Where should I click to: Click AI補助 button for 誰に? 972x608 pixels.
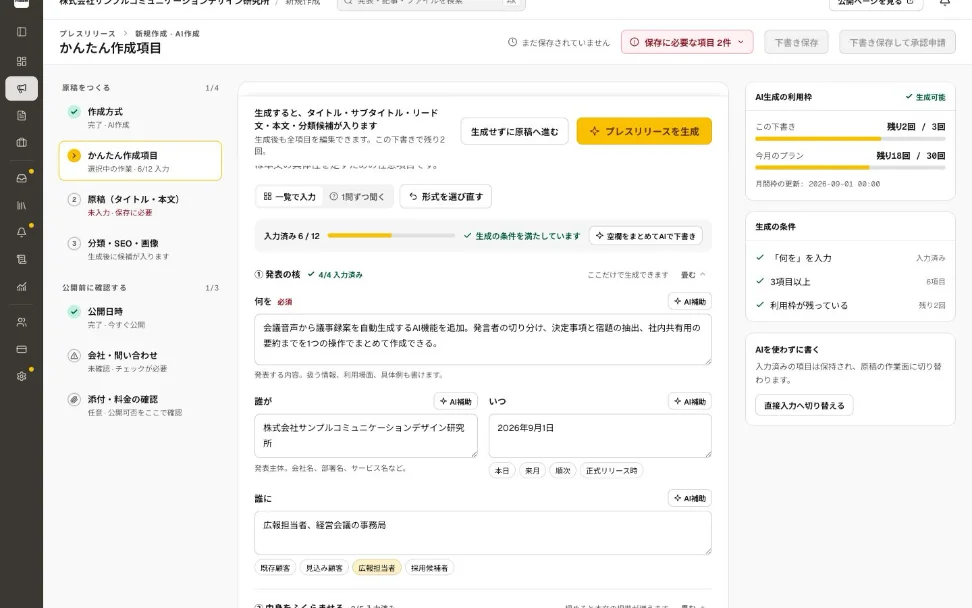click(x=689, y=498)
